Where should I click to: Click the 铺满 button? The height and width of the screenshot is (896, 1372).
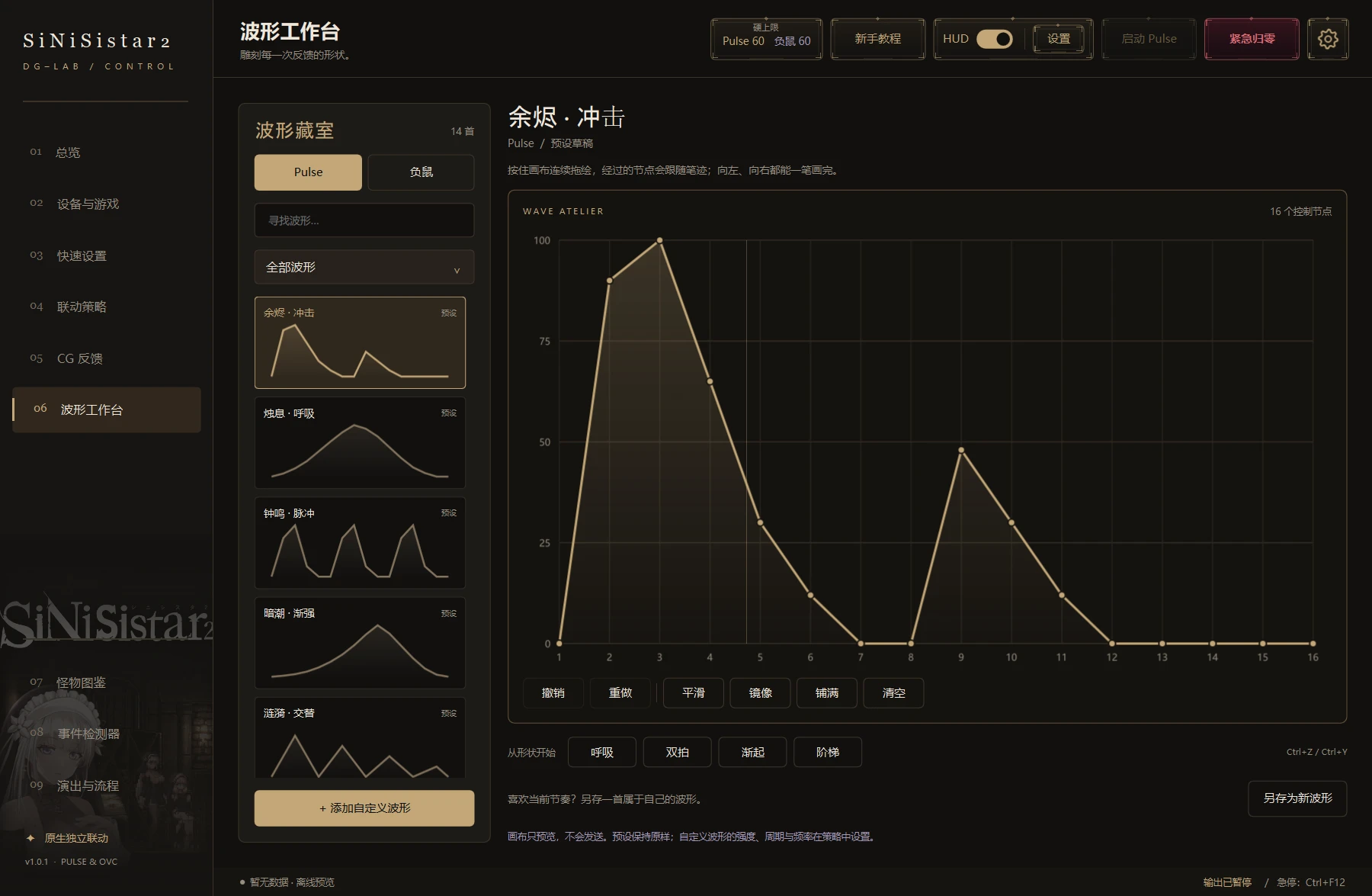click(x=827, y=693)
